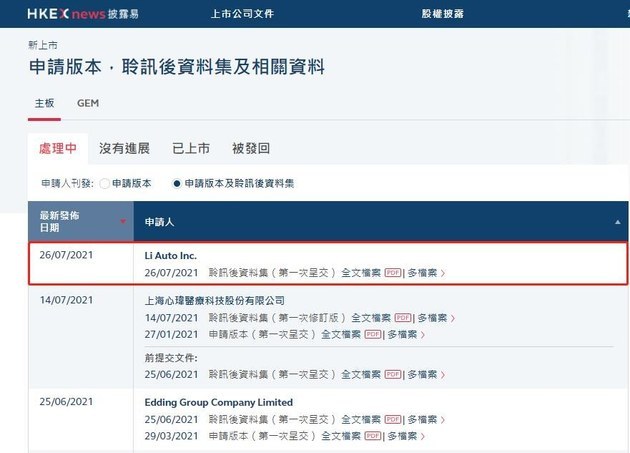
Task: Open PDF icon for Li Auto Inc. 26/07/2021 filing
Action: [x=393, y=273]
